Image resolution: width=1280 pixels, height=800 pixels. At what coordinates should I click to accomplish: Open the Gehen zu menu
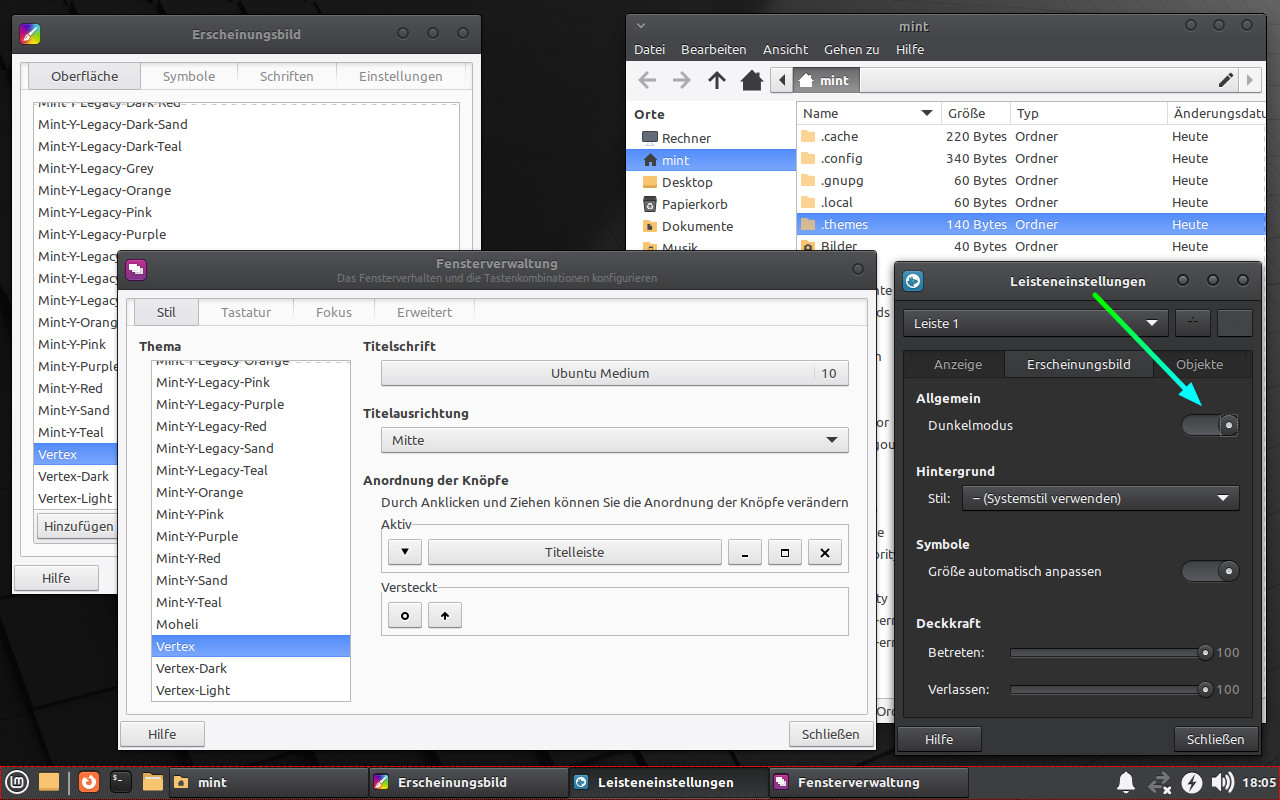pos(852,49)
